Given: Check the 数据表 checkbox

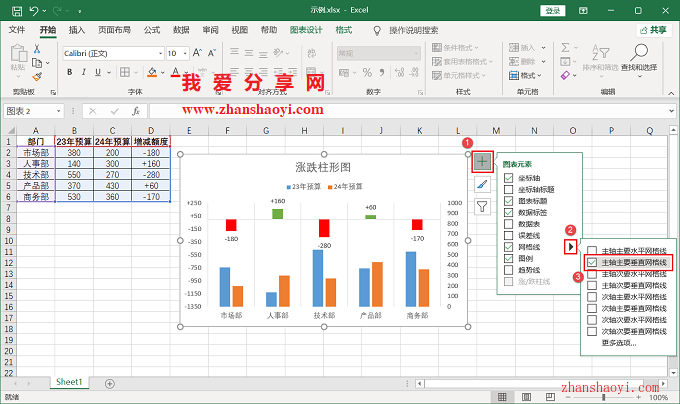Looking at the screenshot, I should [509, 224].
